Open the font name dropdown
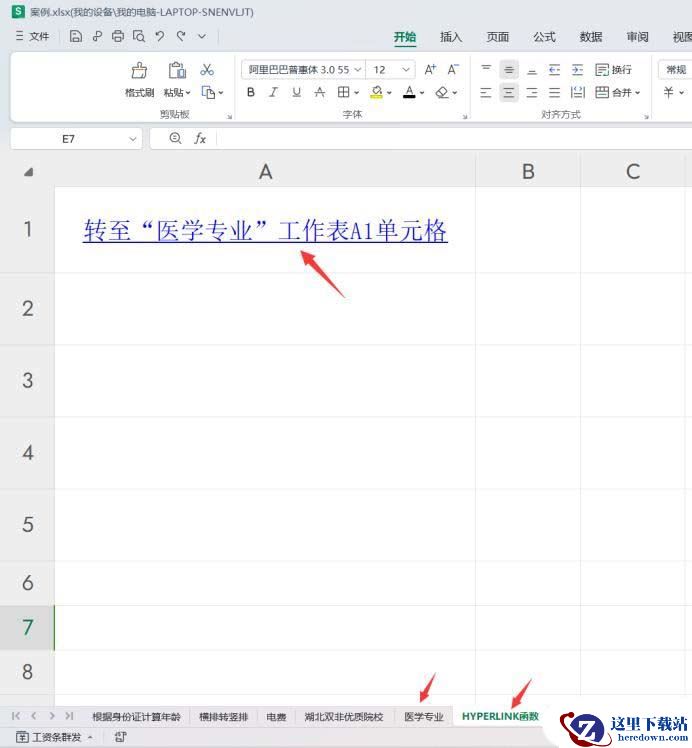The height and width of the screenshot is (748, 692). (357, 70)
